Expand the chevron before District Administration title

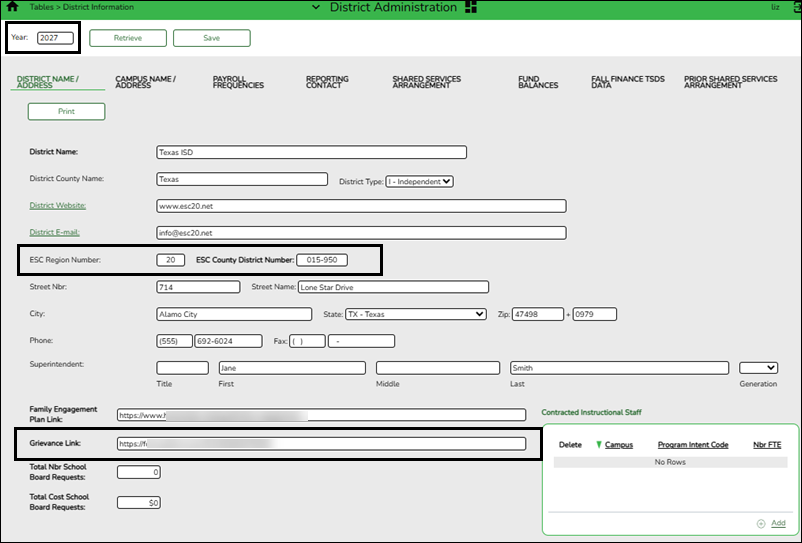pyautogui.click(x=316, y=7)
